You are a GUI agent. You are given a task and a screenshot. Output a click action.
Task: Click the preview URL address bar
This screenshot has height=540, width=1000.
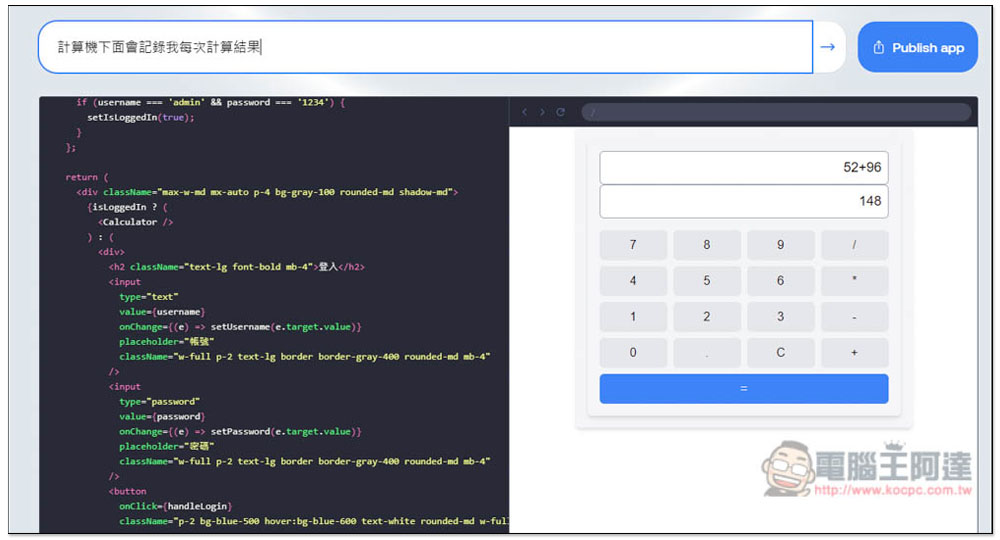(776, 112)
